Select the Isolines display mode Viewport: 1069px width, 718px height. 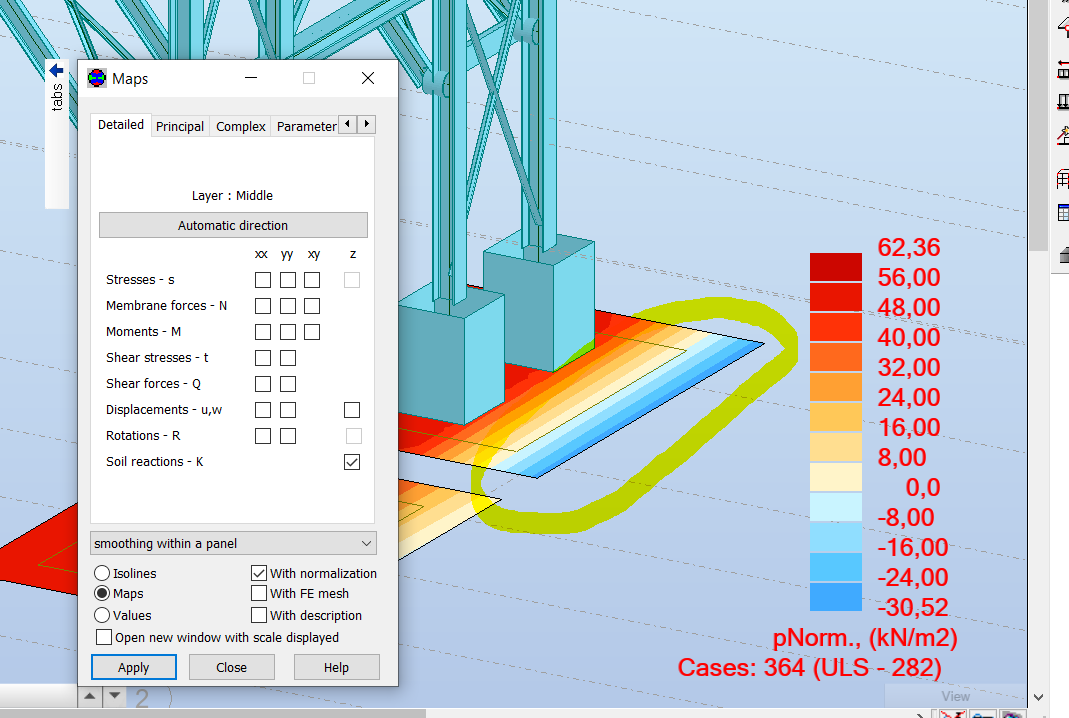pos(101,573)
